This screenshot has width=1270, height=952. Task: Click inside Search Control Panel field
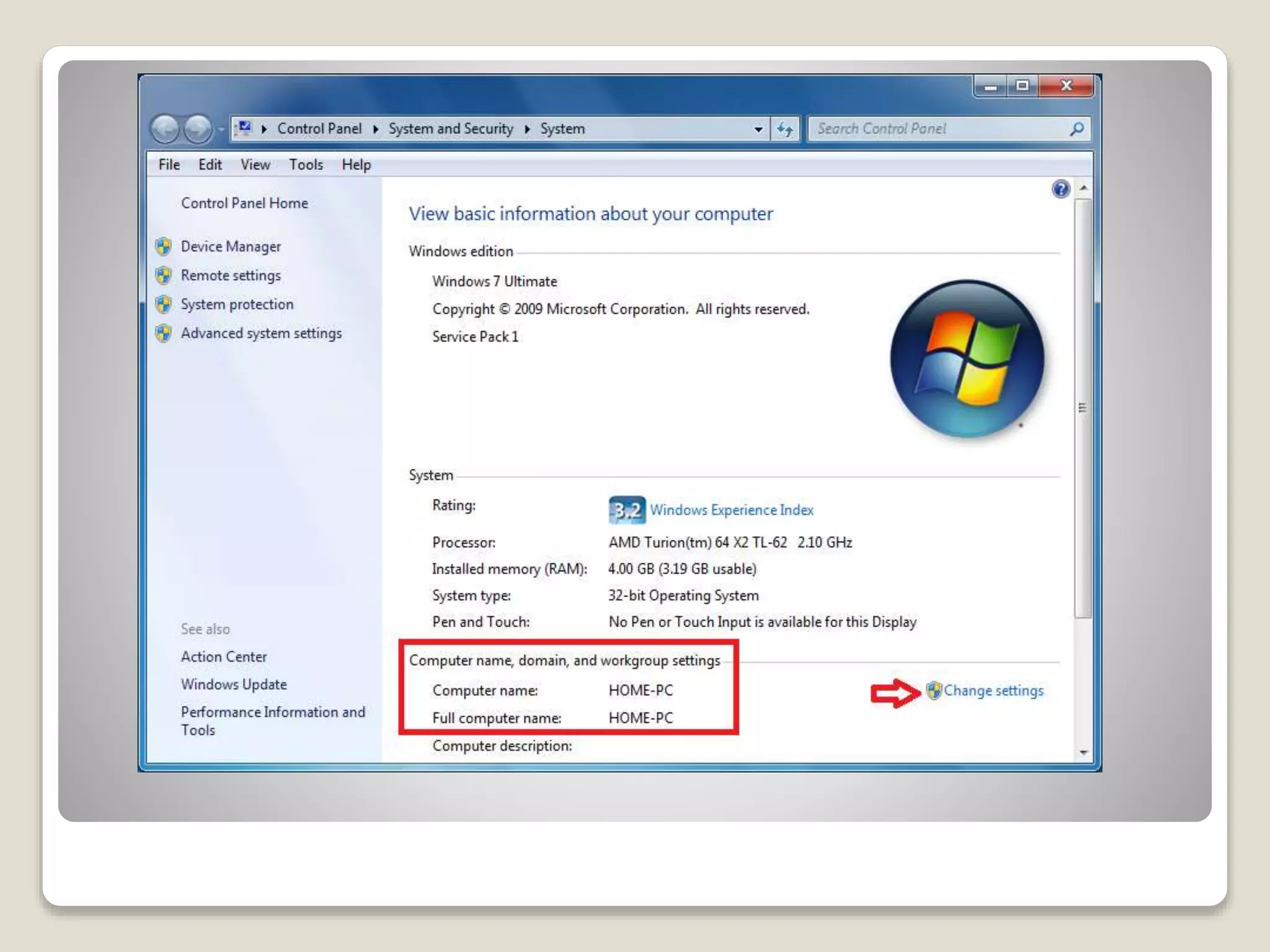coord(930,129)
